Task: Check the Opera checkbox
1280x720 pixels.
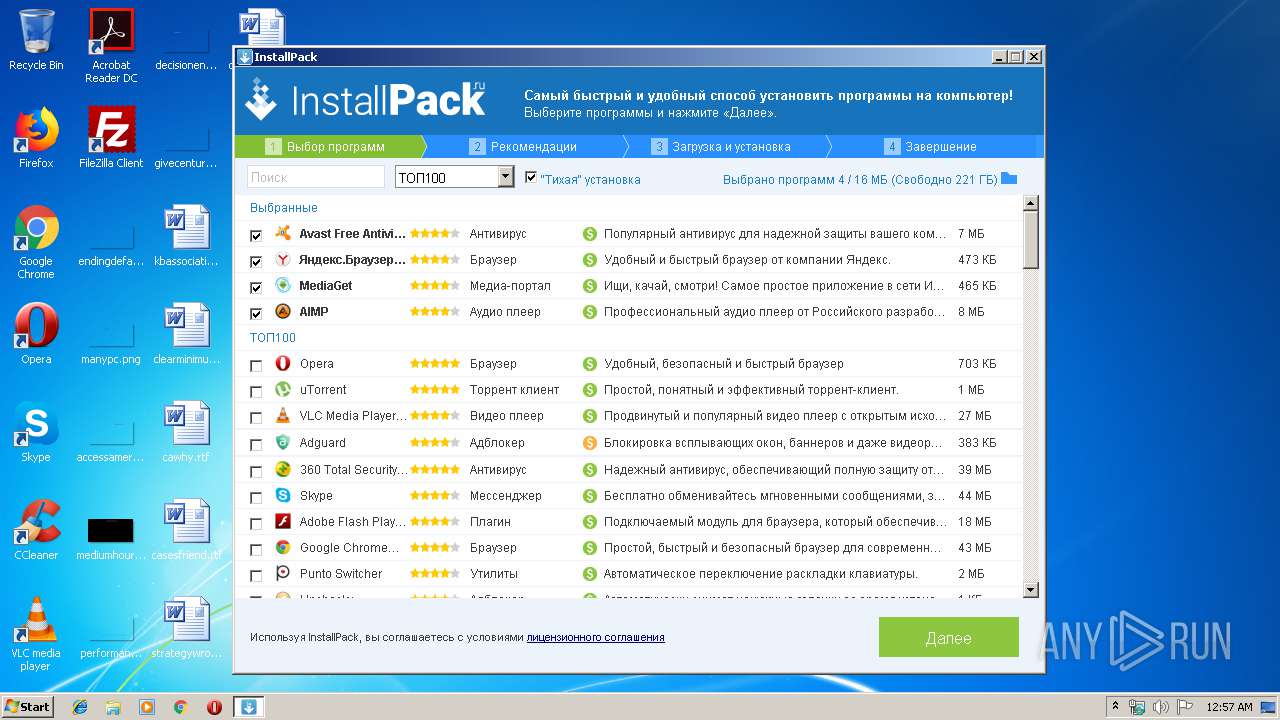Action: tap(256, 365)
